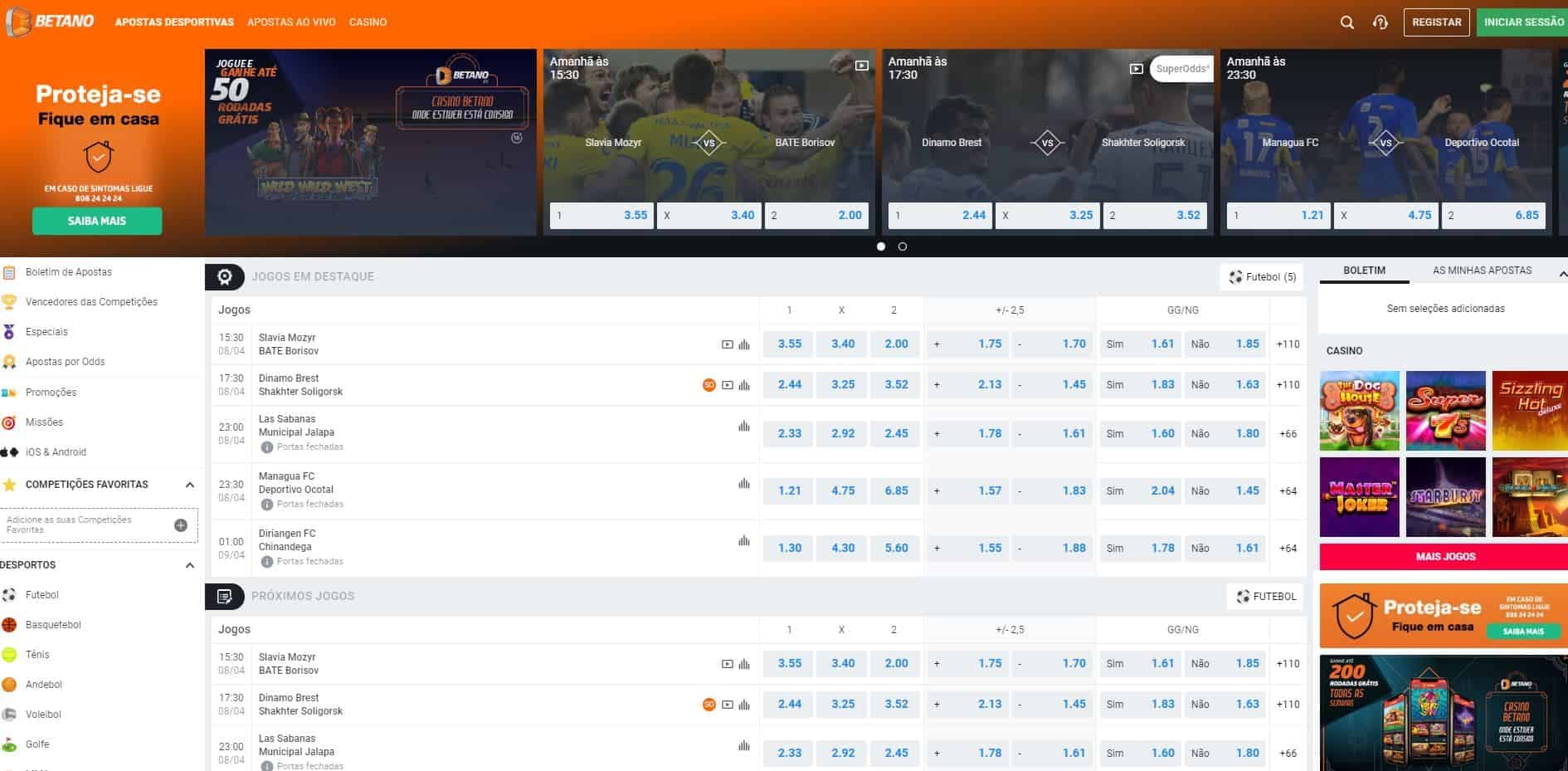Collapse the Desportos section
The width and height of the screenshot is (1568, 771).
point(190,565)
